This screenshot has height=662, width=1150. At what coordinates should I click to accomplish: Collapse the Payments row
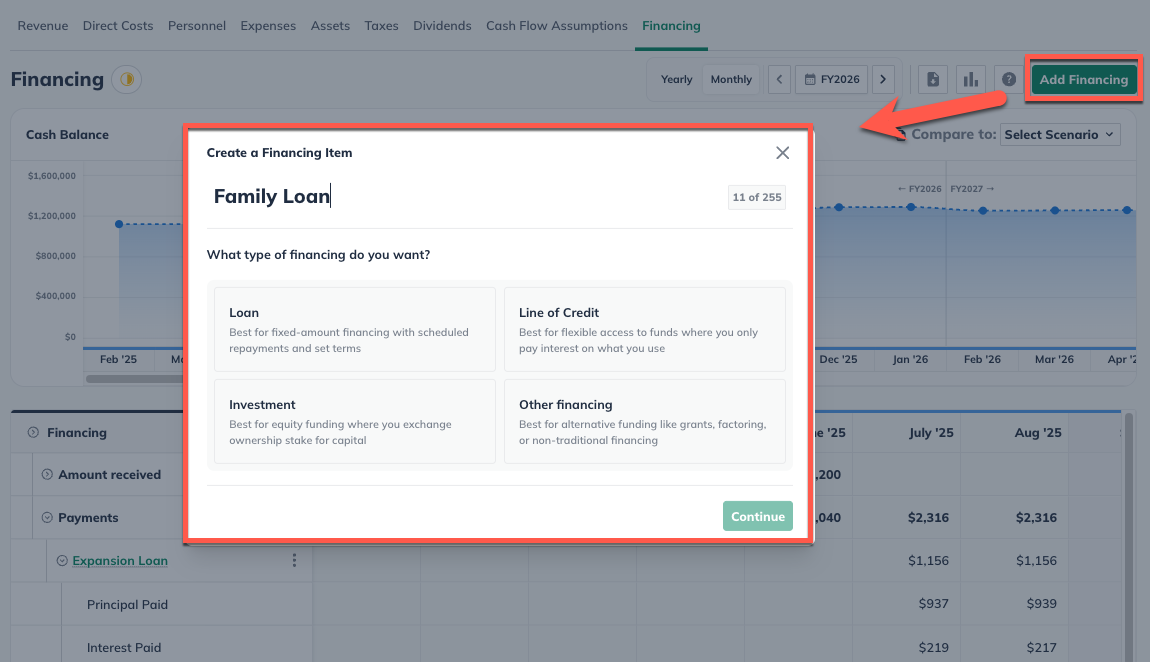[47, 518]
